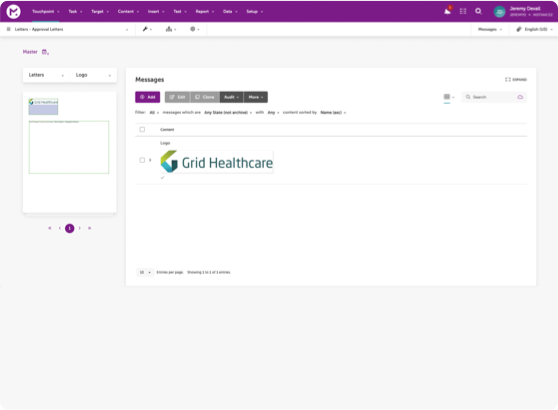Image resolution: width=558 pixels, height=410 pixels.
Task: Open the Touchpoint menu
Action: click(46, 11)
